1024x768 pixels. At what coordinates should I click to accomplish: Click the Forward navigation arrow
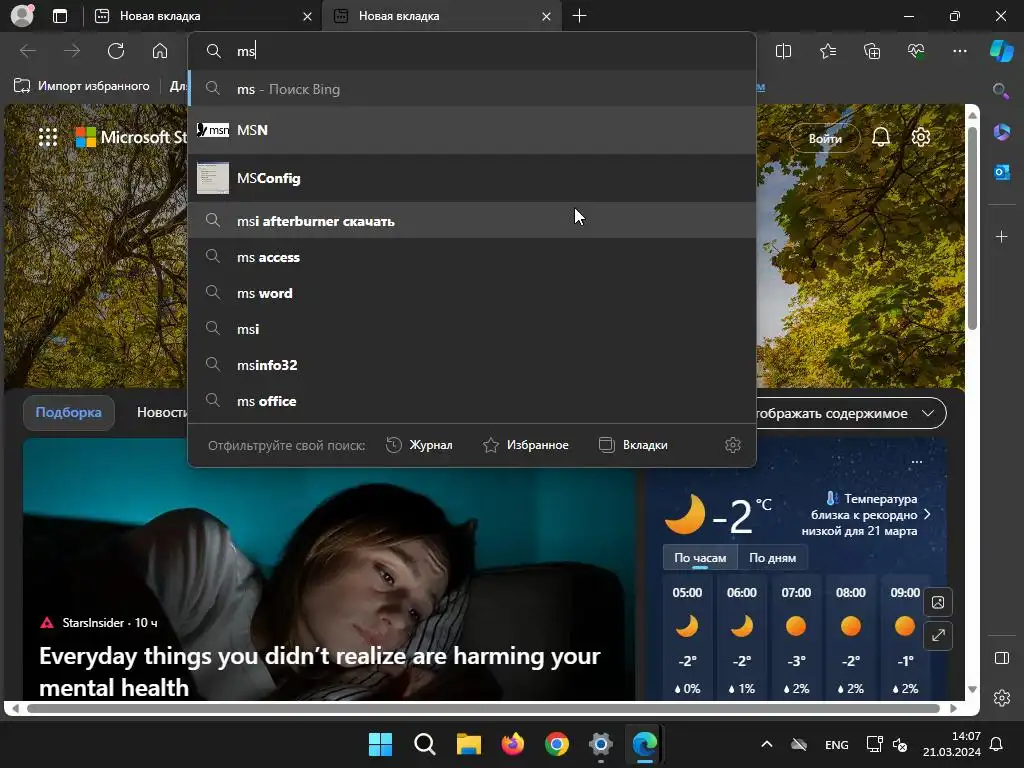tap(72, 51)
